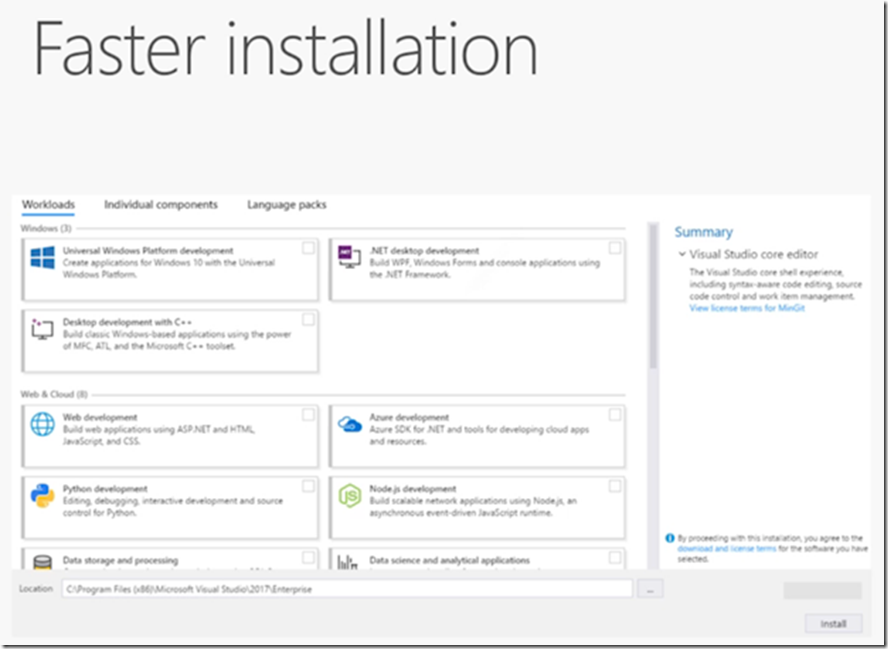Click the Data science bar chart icon
Viewport: 888px width, 649px height.
tap(348, 562)
